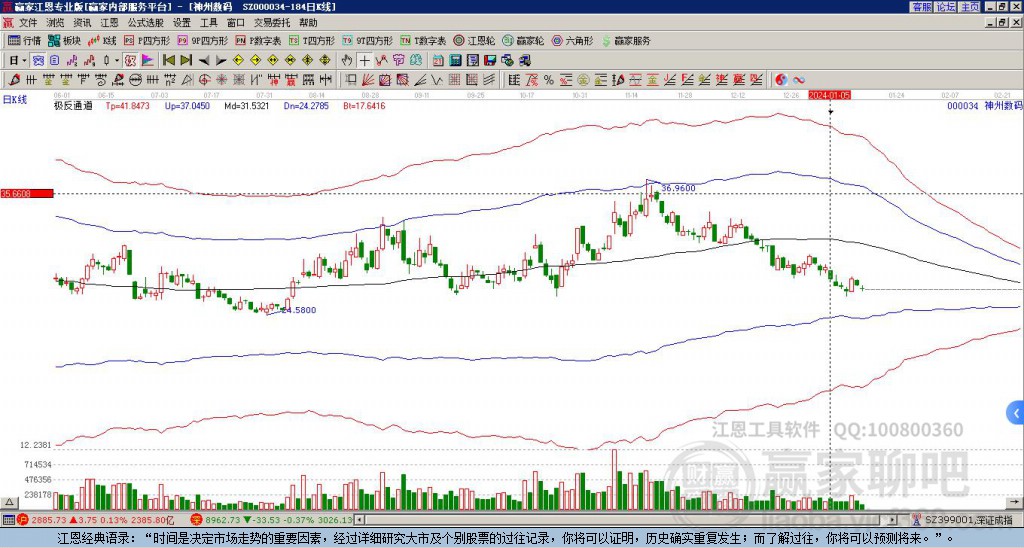Screen dimensions: 1024x548
Task: Click the 行情 toolbar button
Action: point(24,40)
